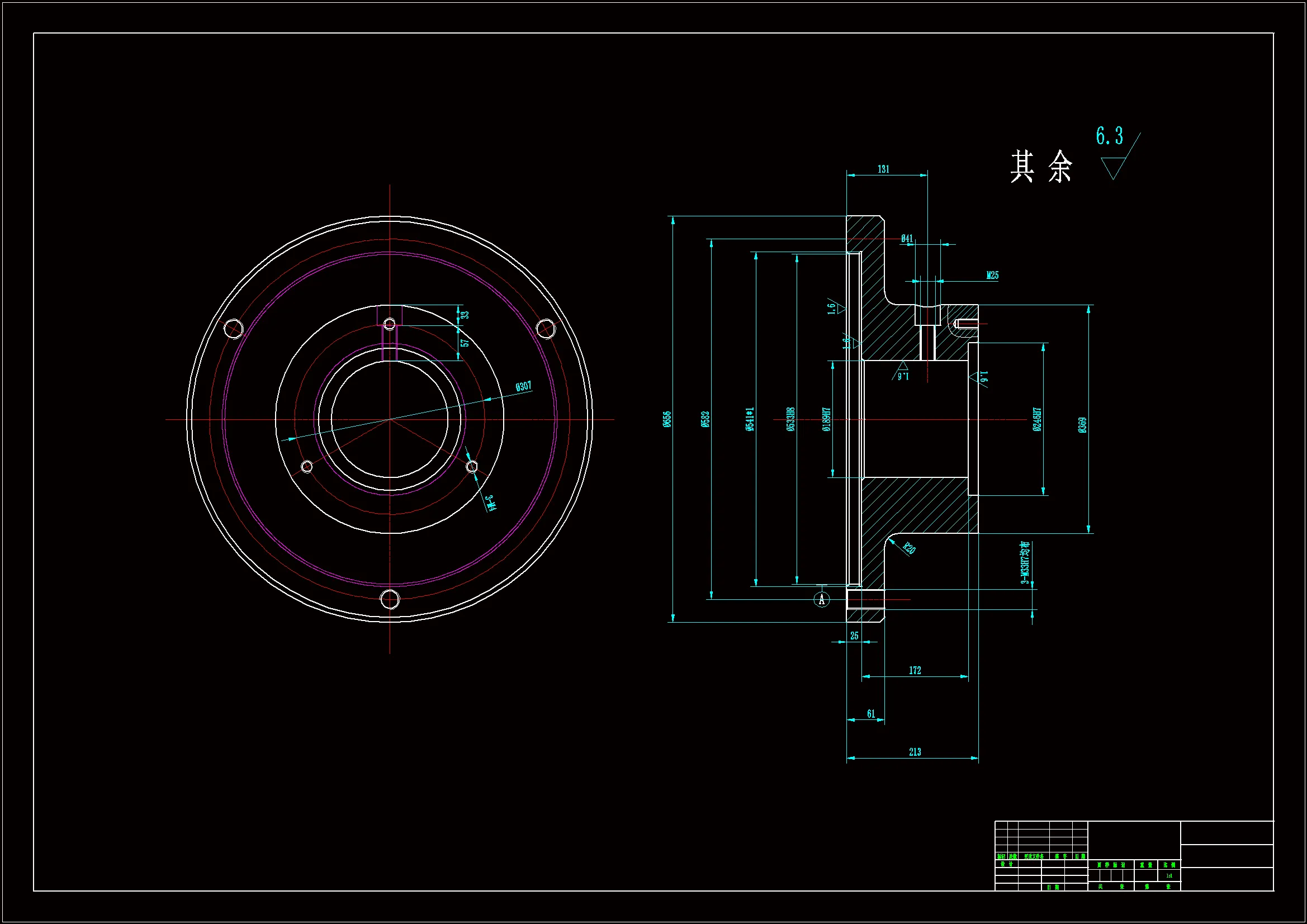Image resolution: width=1307 pixels, height=924 pixels.
Task: Click the 3-M33H7 thread annotation
Action: (x=1025, y=562)
